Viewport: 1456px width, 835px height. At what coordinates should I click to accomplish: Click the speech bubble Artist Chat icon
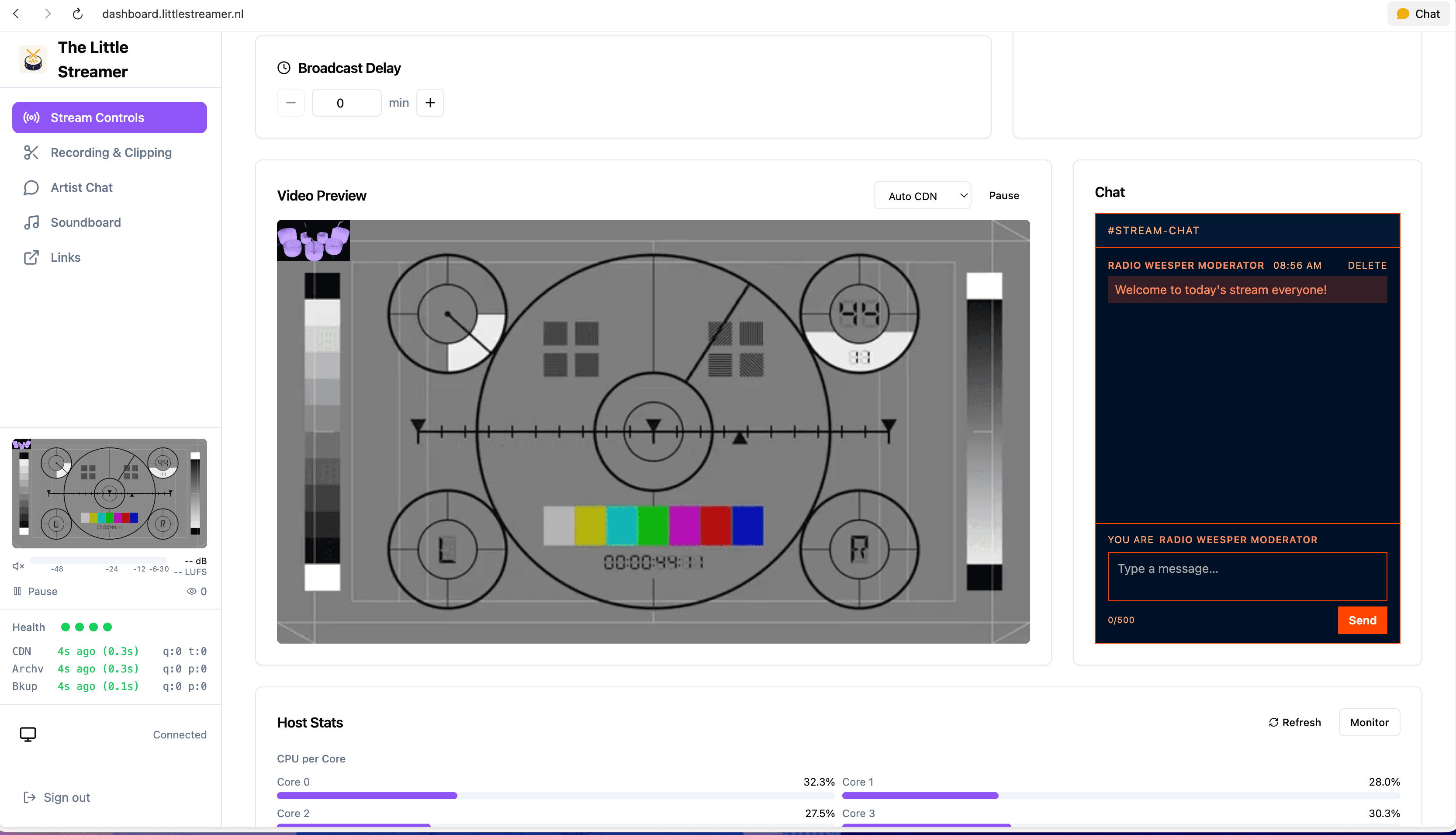click(31, 187)
